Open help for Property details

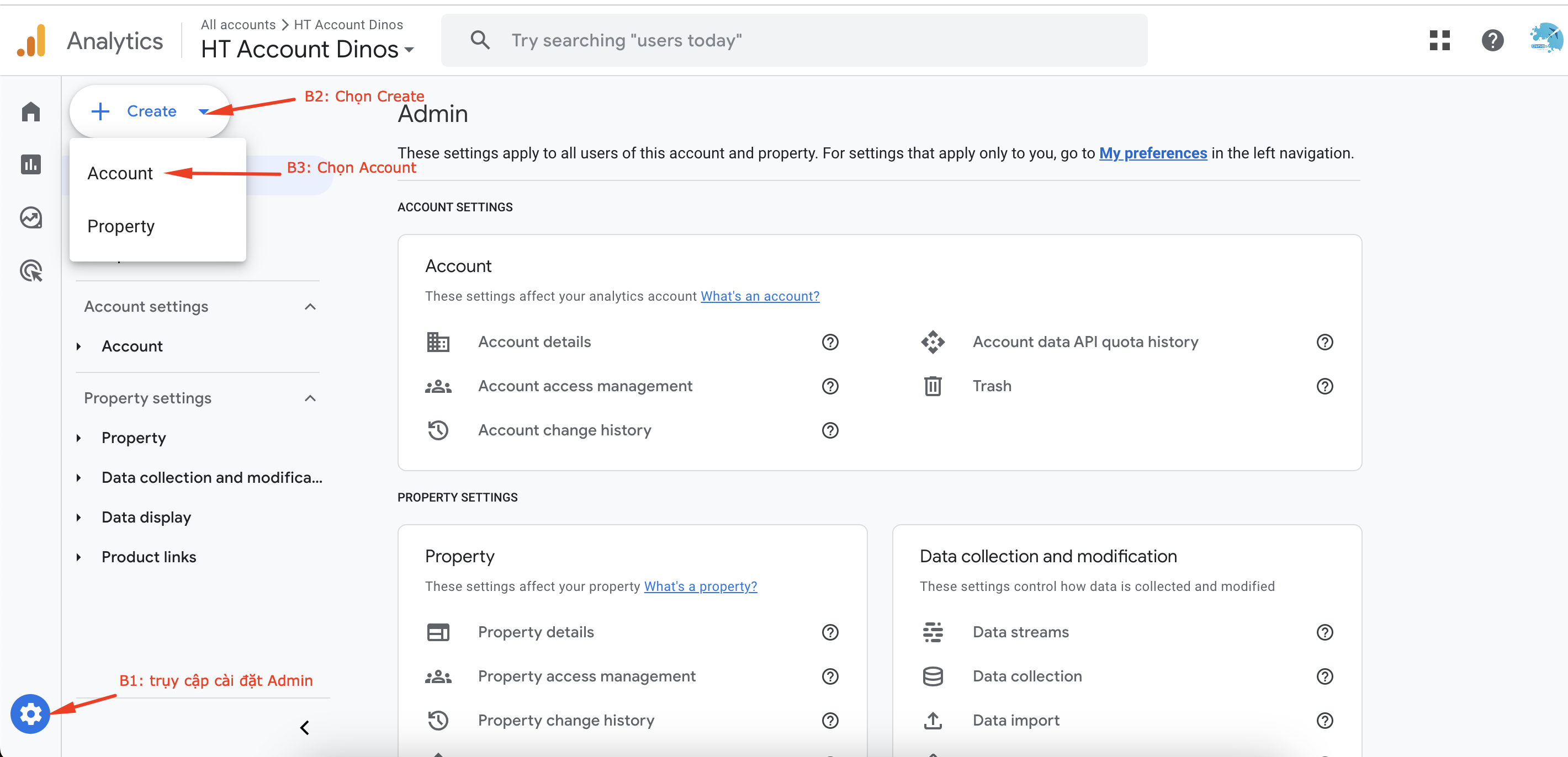click(830, 632)
